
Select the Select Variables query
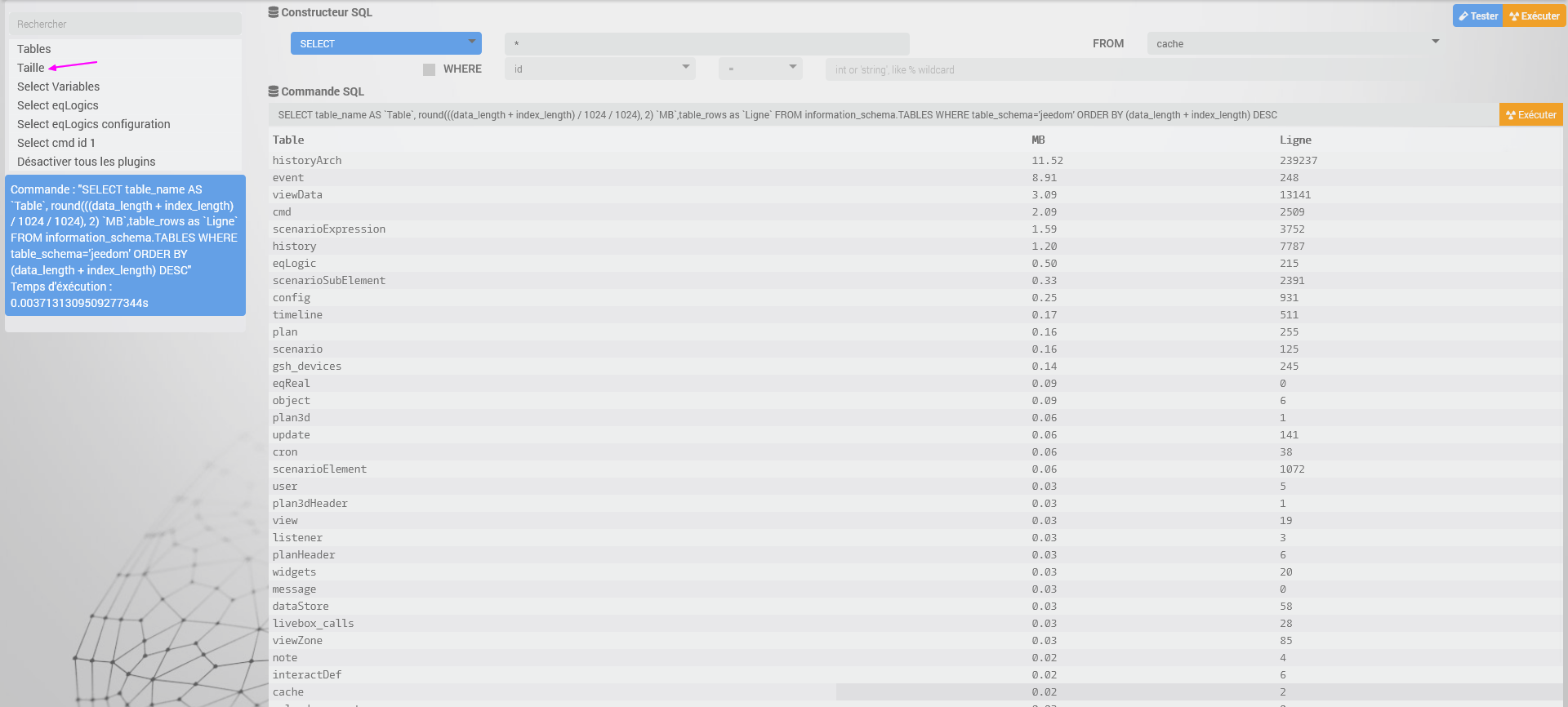[x=59, y=87]
